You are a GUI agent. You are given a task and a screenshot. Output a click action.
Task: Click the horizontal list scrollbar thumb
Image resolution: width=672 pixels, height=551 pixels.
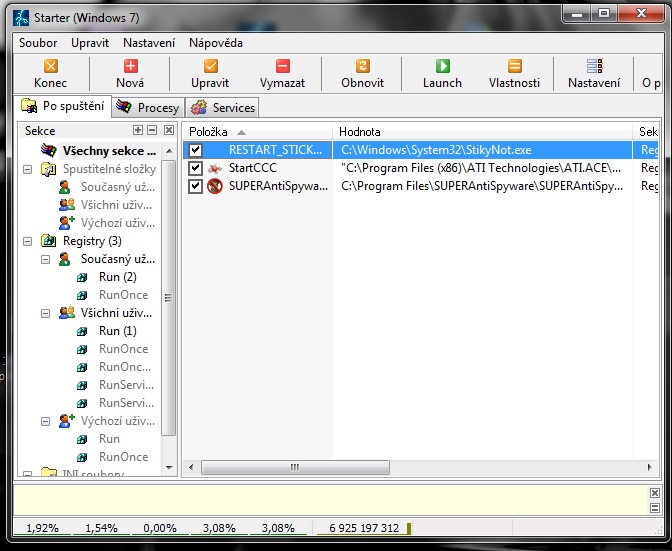pos(295,467)
